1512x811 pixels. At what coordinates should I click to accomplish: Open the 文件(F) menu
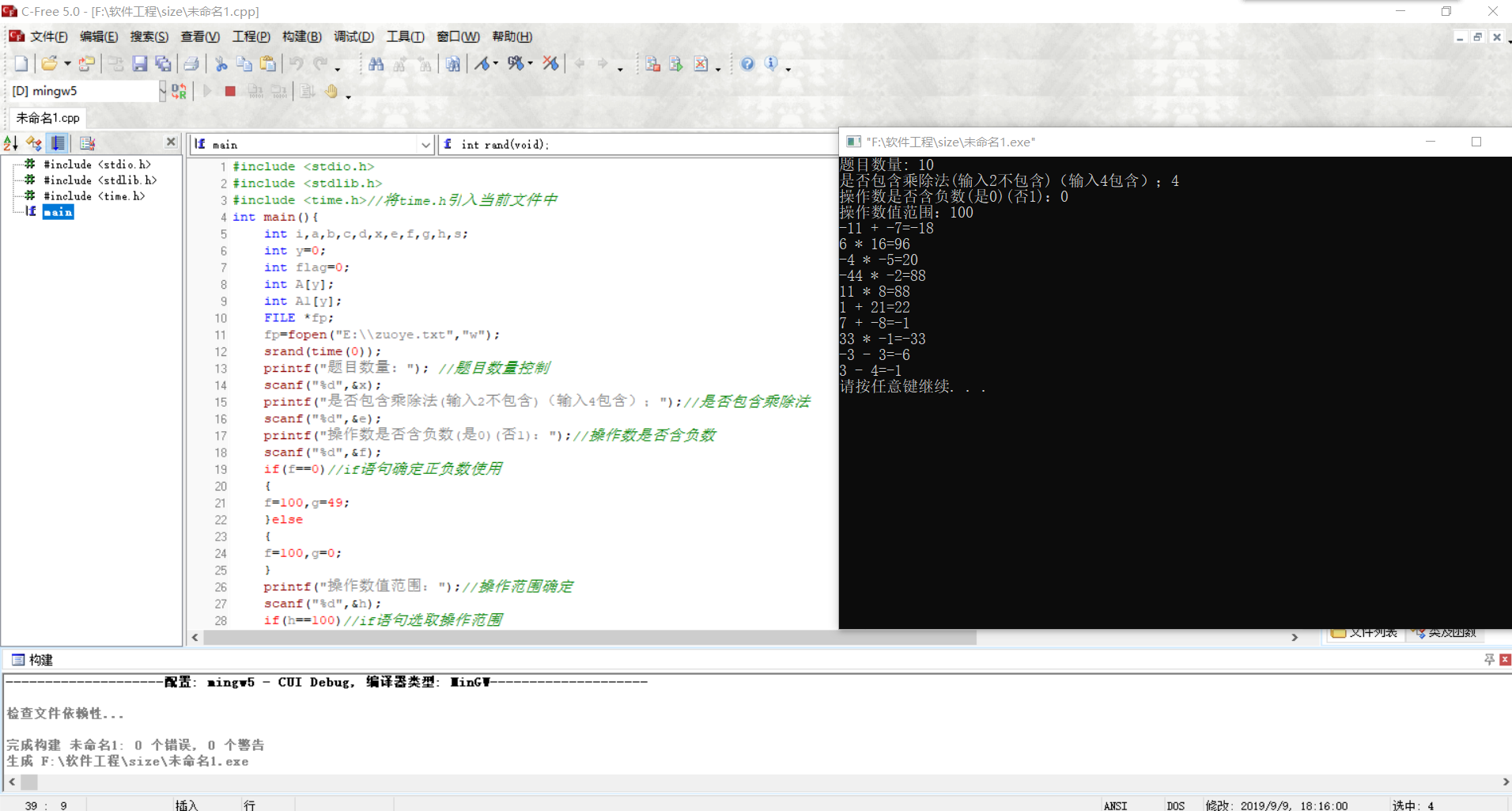click(x=48, y=36)
